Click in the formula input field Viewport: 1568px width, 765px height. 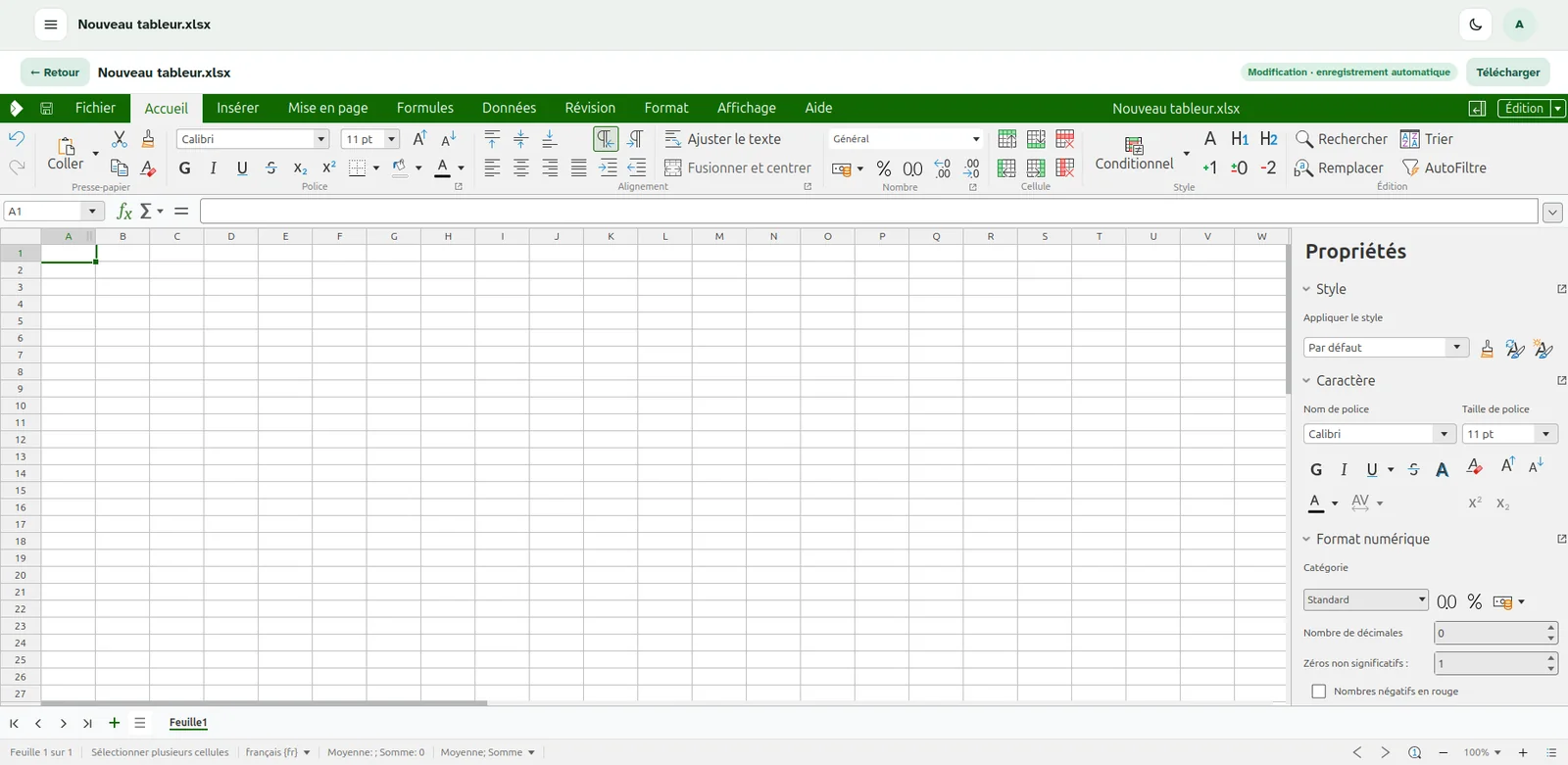[x=869, y=211]
